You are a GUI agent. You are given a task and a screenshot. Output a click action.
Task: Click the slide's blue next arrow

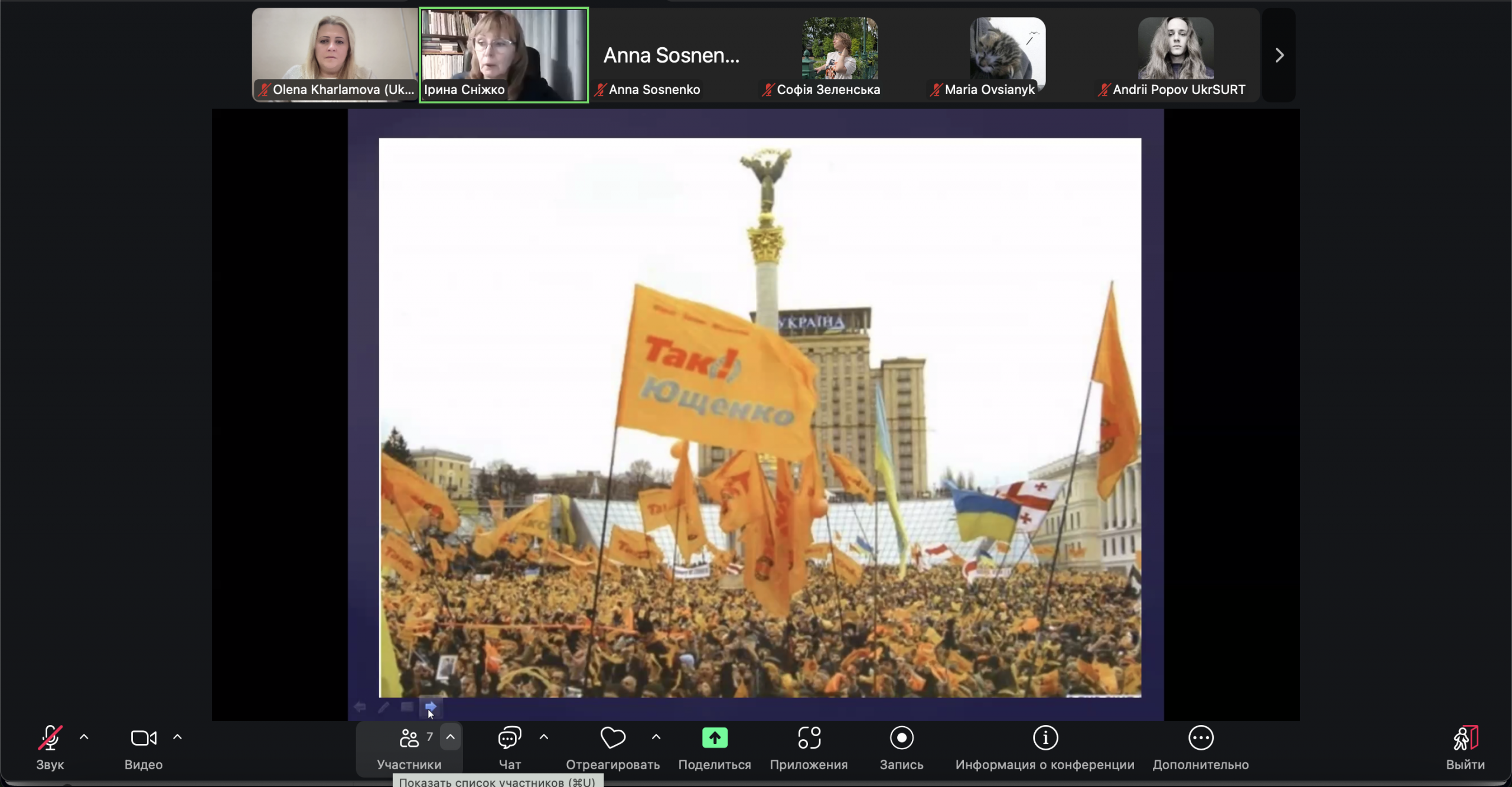pyautogui.click(x=431, y=707)
